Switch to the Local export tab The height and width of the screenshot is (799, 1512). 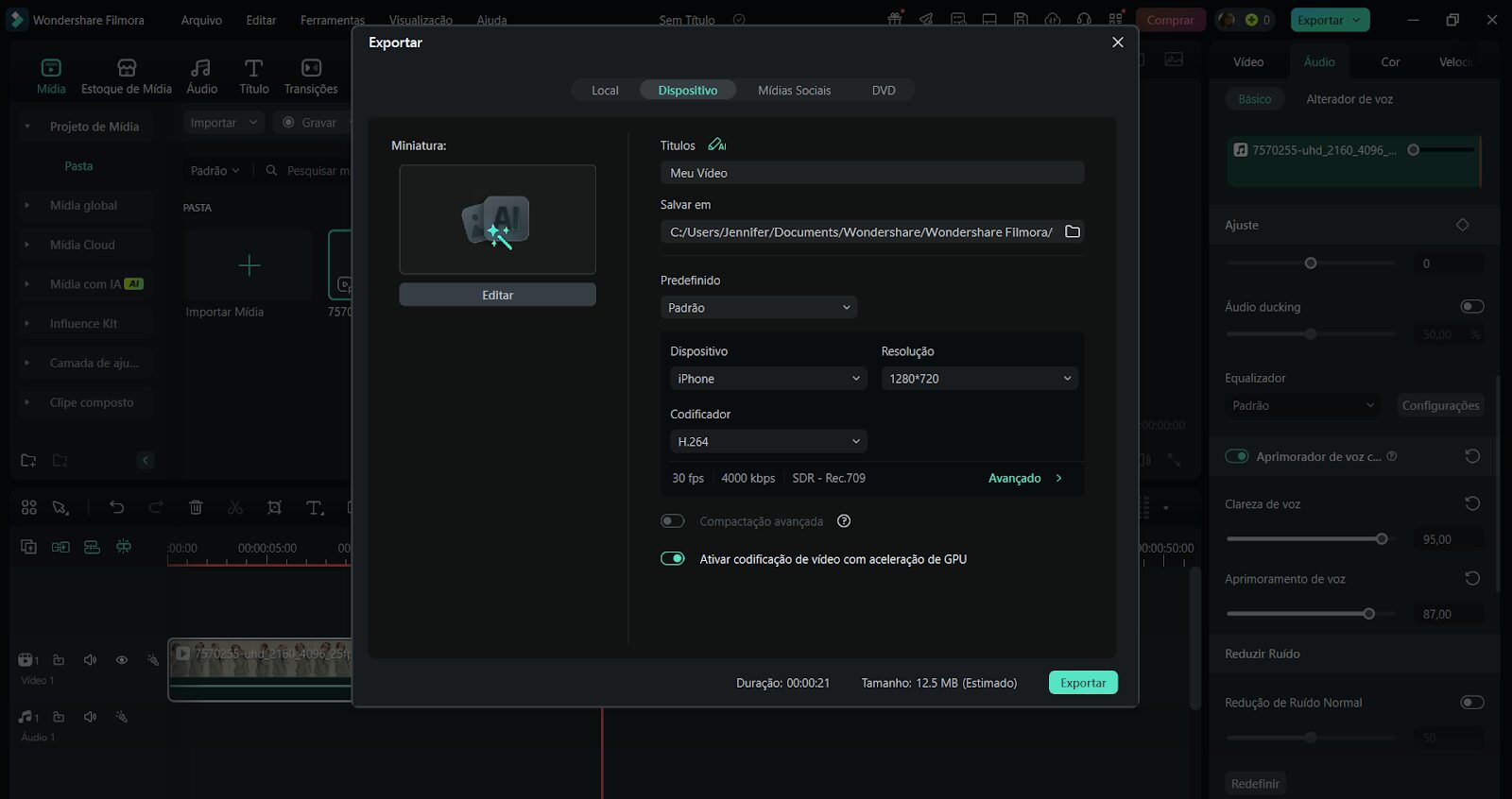coord(605,91)
